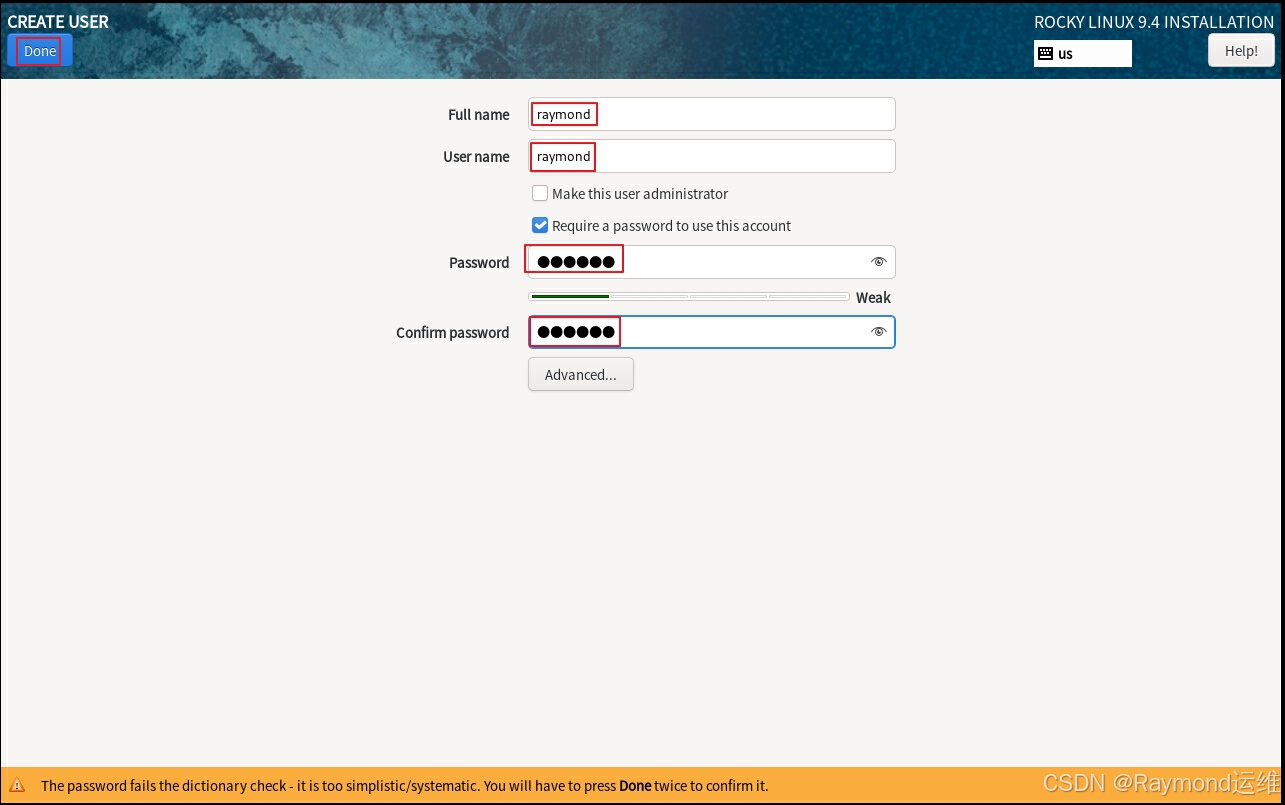
Task: Reveal the Confirm password via eye icon
Action: (x=879, y=332)
